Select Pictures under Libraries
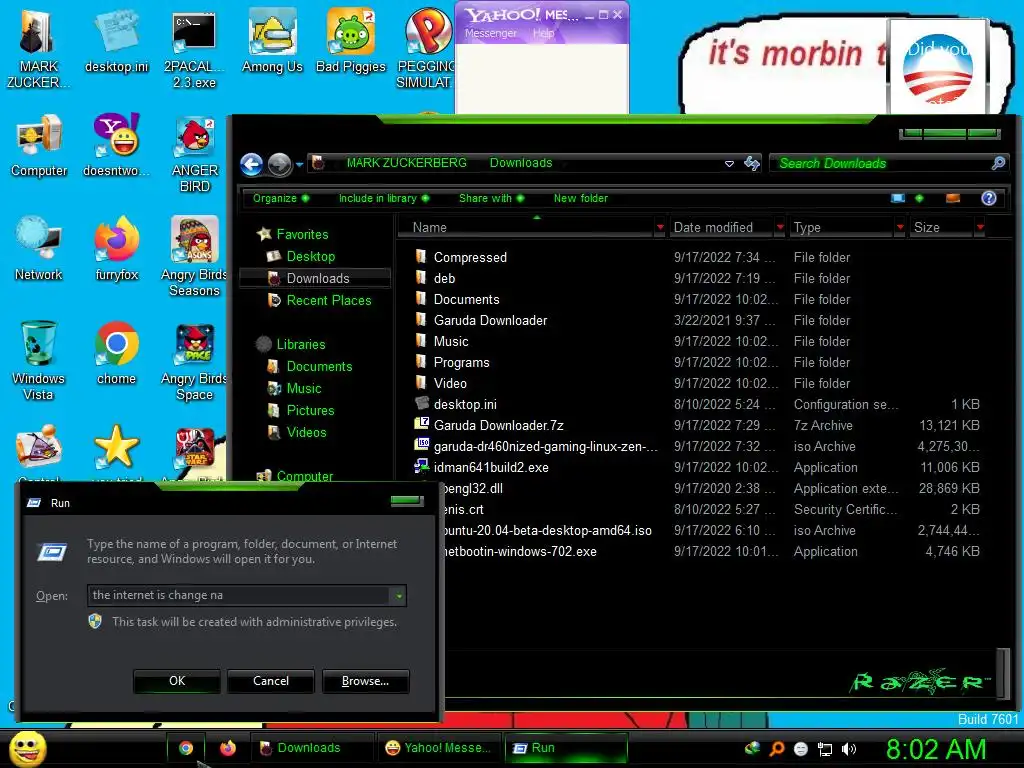Screen dimensions: 1024x768 point(301,410)
